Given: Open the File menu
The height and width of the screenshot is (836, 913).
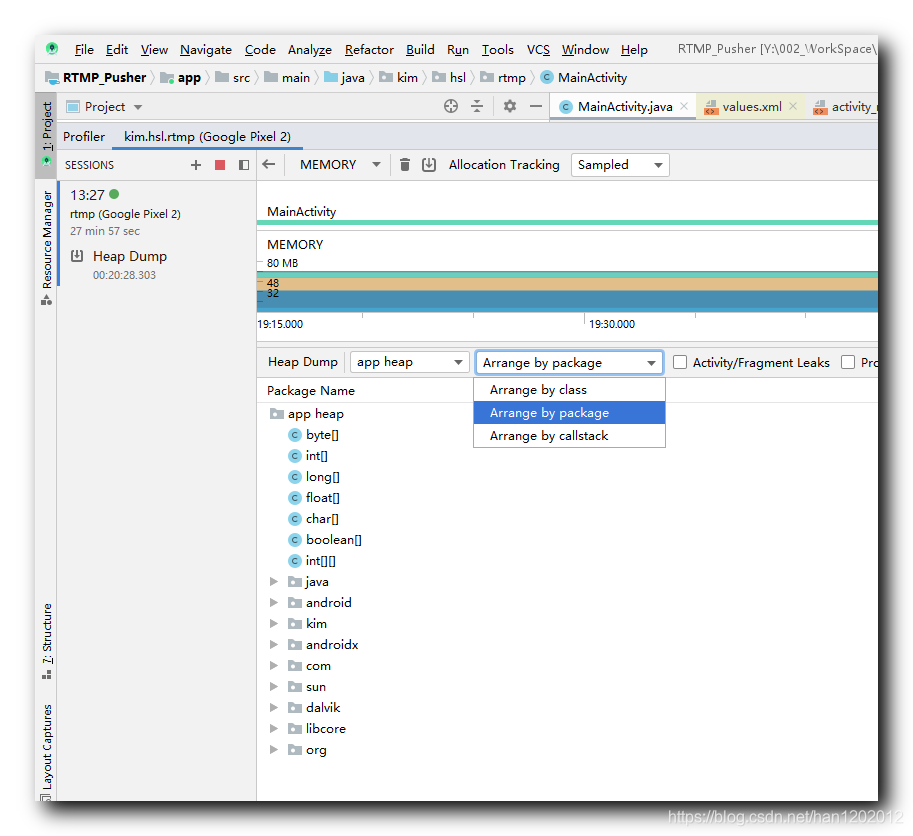Looking at the screenshot, I should [x=84, y=49].
